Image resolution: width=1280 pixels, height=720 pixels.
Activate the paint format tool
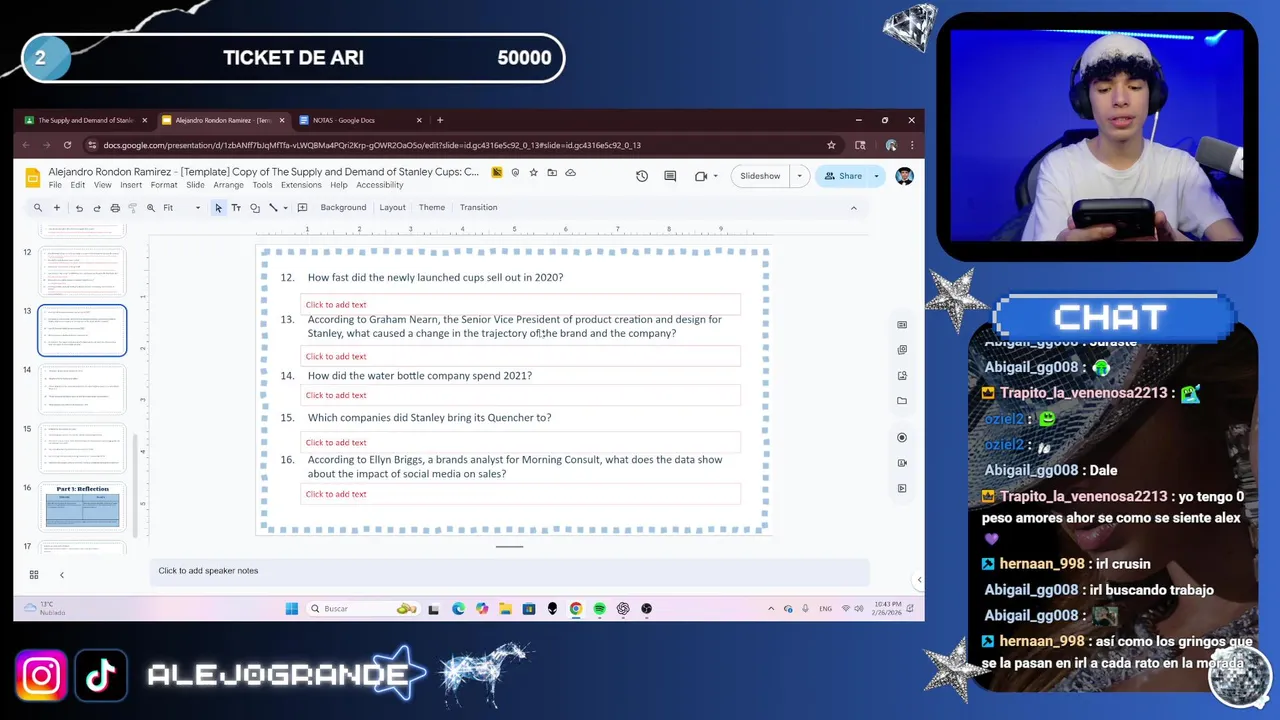pyautogui.click(x=133, y=208)
